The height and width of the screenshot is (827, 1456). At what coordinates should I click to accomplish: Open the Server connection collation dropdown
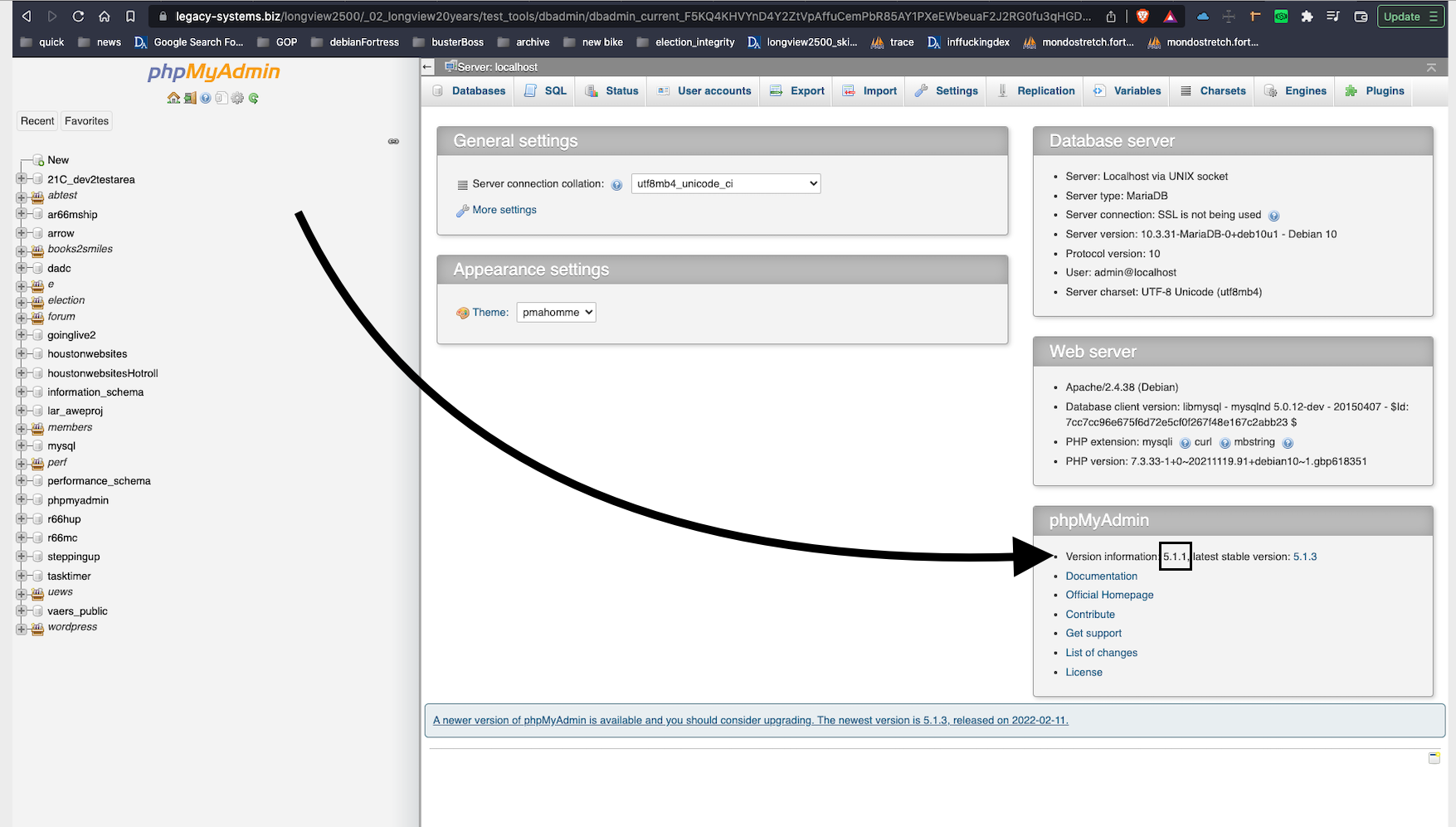pyautogui.click(x=725, y=183)
